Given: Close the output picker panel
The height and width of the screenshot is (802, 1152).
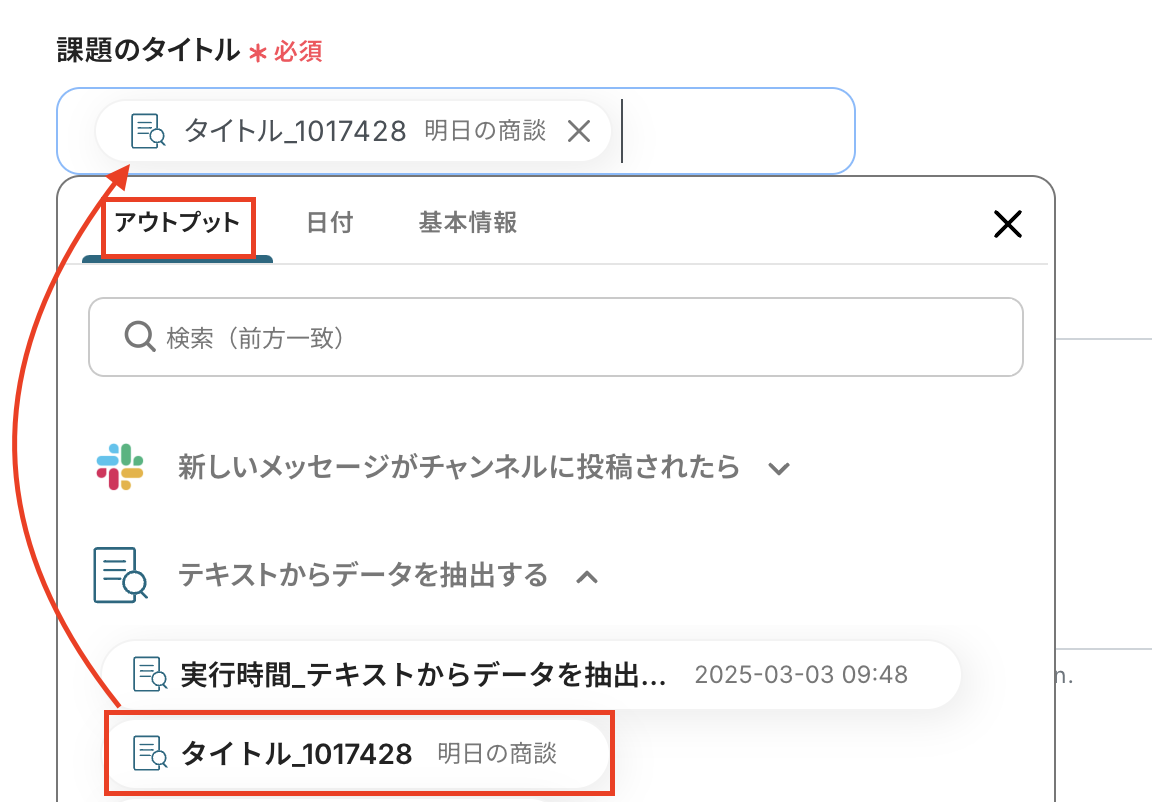Looking at the screenshot, I should (1007, 225).
